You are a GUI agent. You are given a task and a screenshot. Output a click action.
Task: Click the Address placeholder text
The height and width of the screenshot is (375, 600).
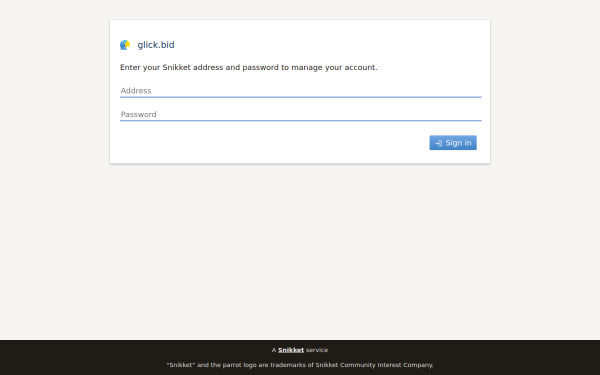(x=136, y=91)
